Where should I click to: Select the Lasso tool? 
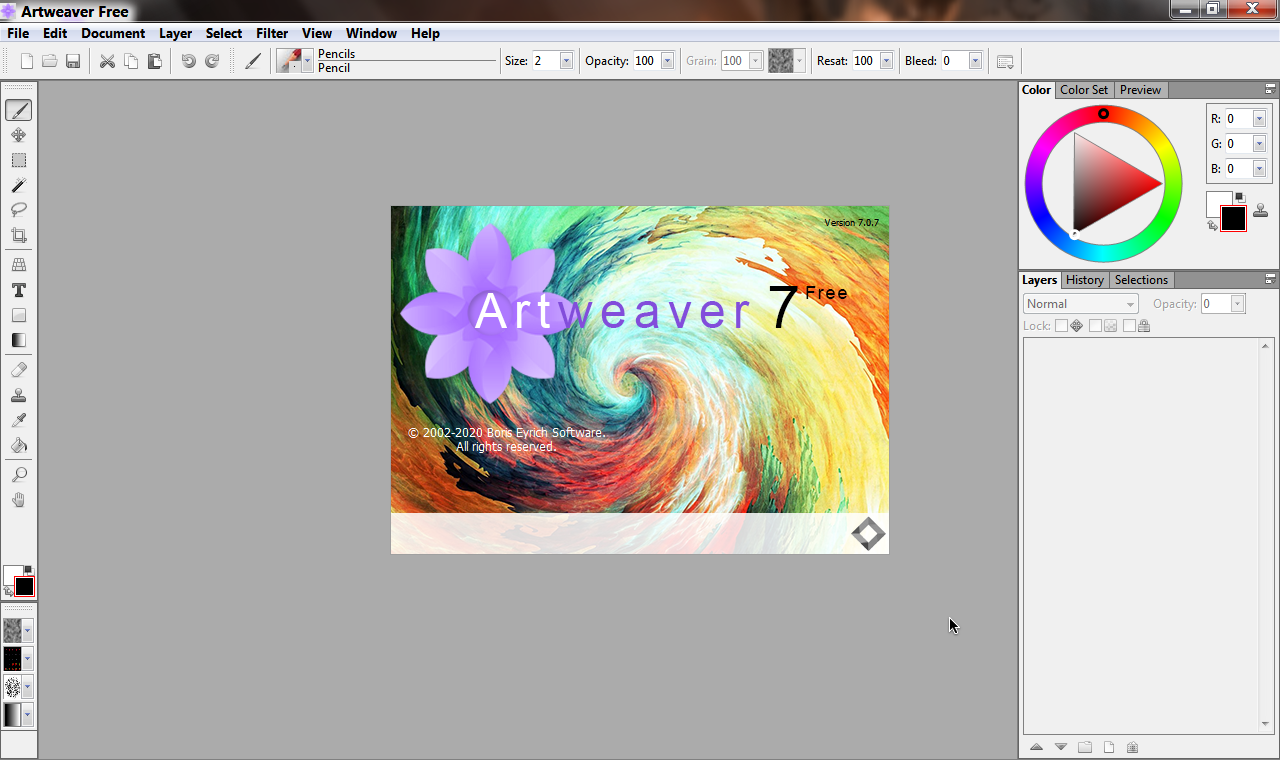[x=18, y=210]
